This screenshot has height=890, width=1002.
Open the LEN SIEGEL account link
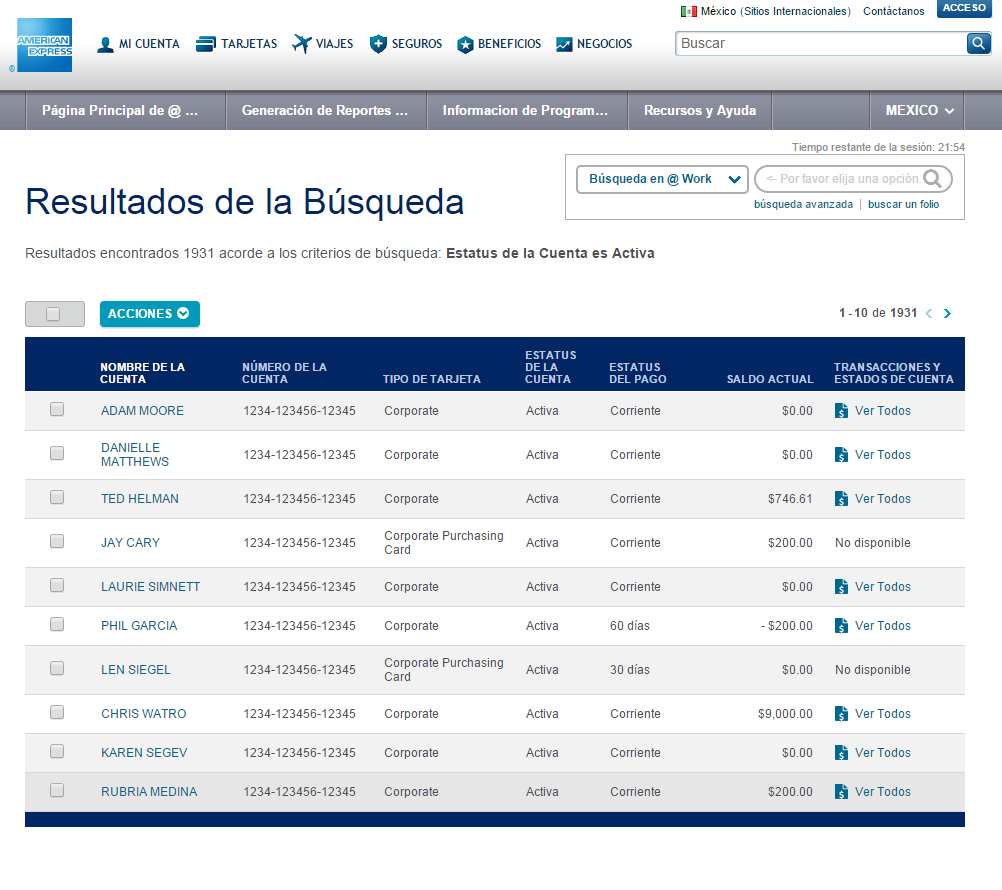pos(135,670)
